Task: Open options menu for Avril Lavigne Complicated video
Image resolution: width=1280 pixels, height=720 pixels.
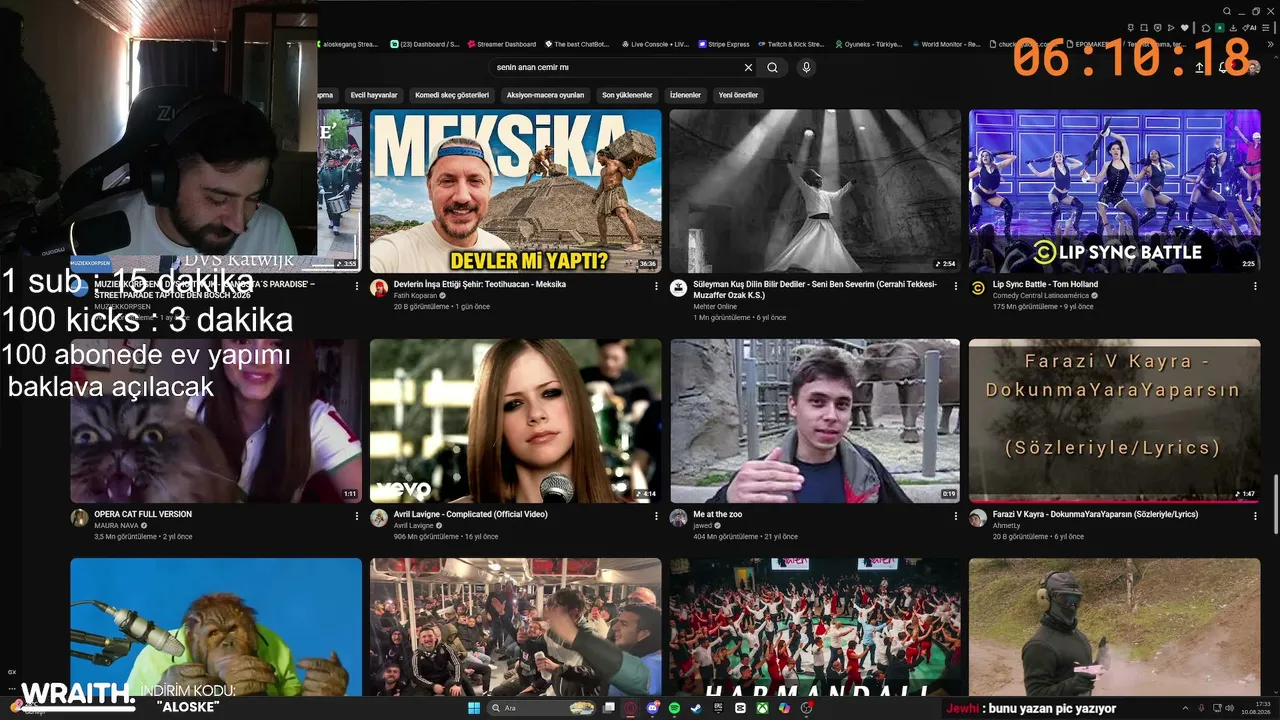Action: coord(656,516)
